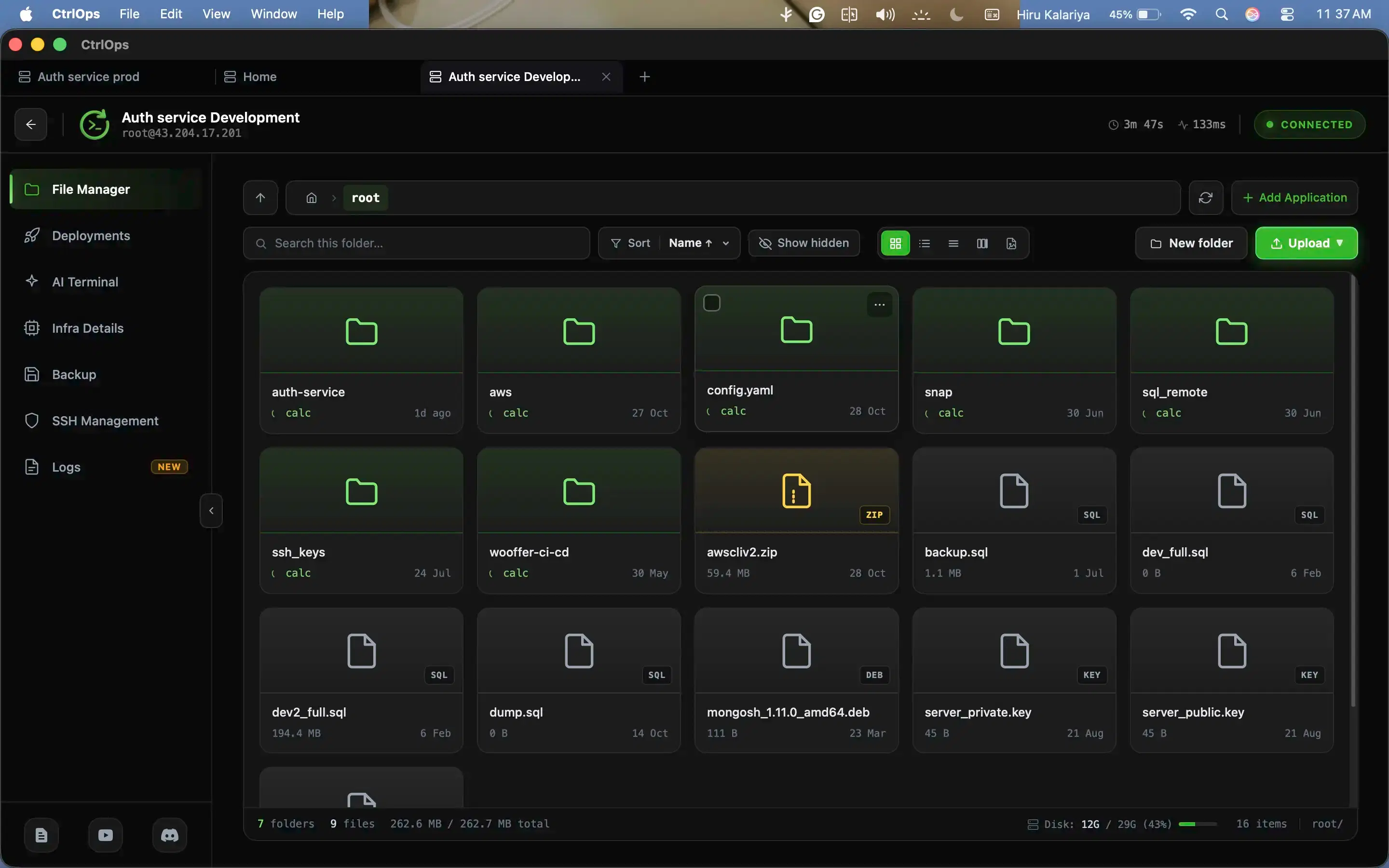The height and width of the screenshot is (868, 1389).
Task: Open the Window menu in menu bar
Action: 274,14
